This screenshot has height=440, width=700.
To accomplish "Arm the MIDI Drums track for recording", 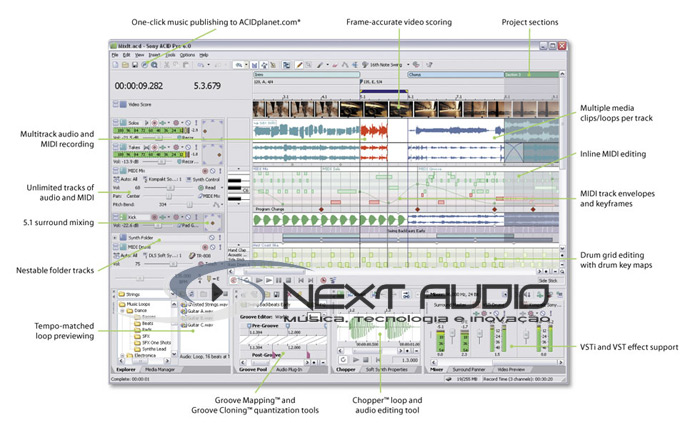I will tap(205, 247).
